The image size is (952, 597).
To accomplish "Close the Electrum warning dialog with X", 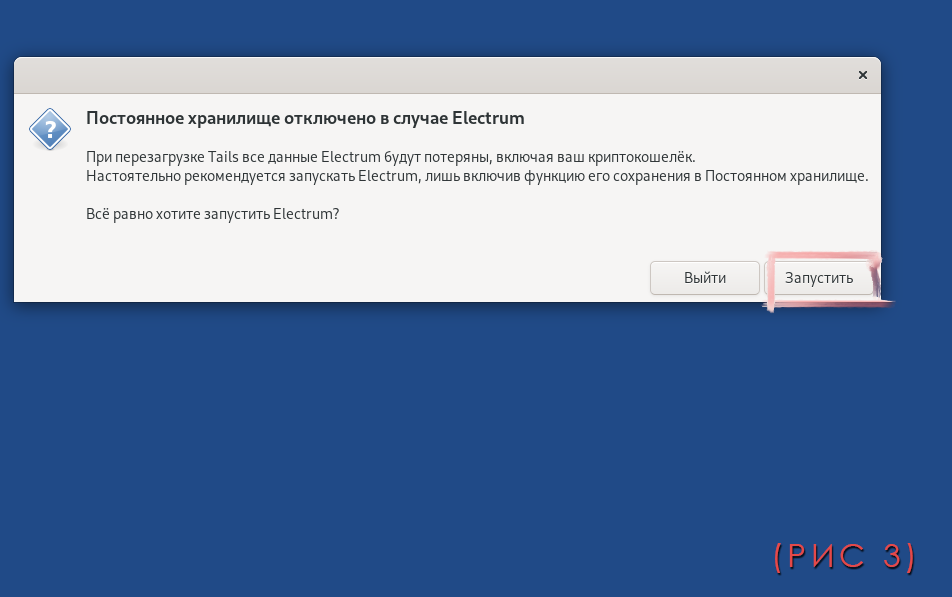I will (863, 75).
